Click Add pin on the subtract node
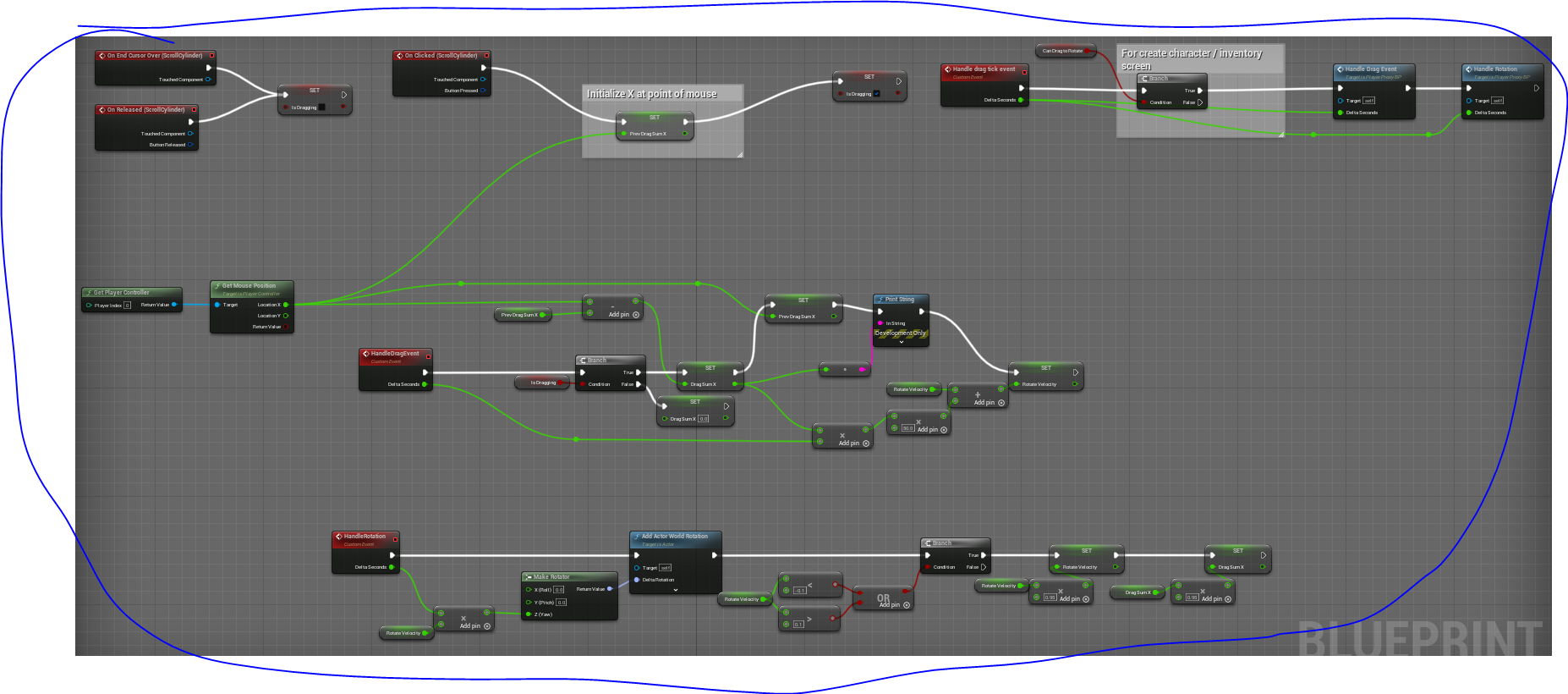 [x=623, y=315]
